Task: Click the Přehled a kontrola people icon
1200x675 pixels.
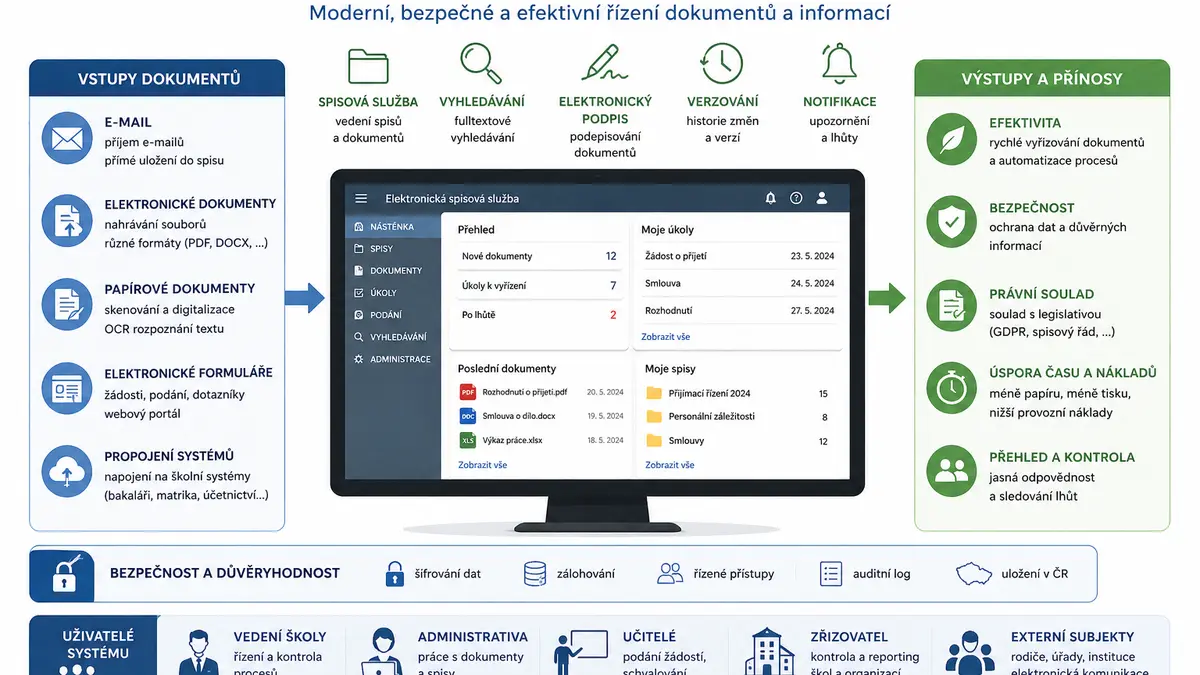Action: (952, 471)
